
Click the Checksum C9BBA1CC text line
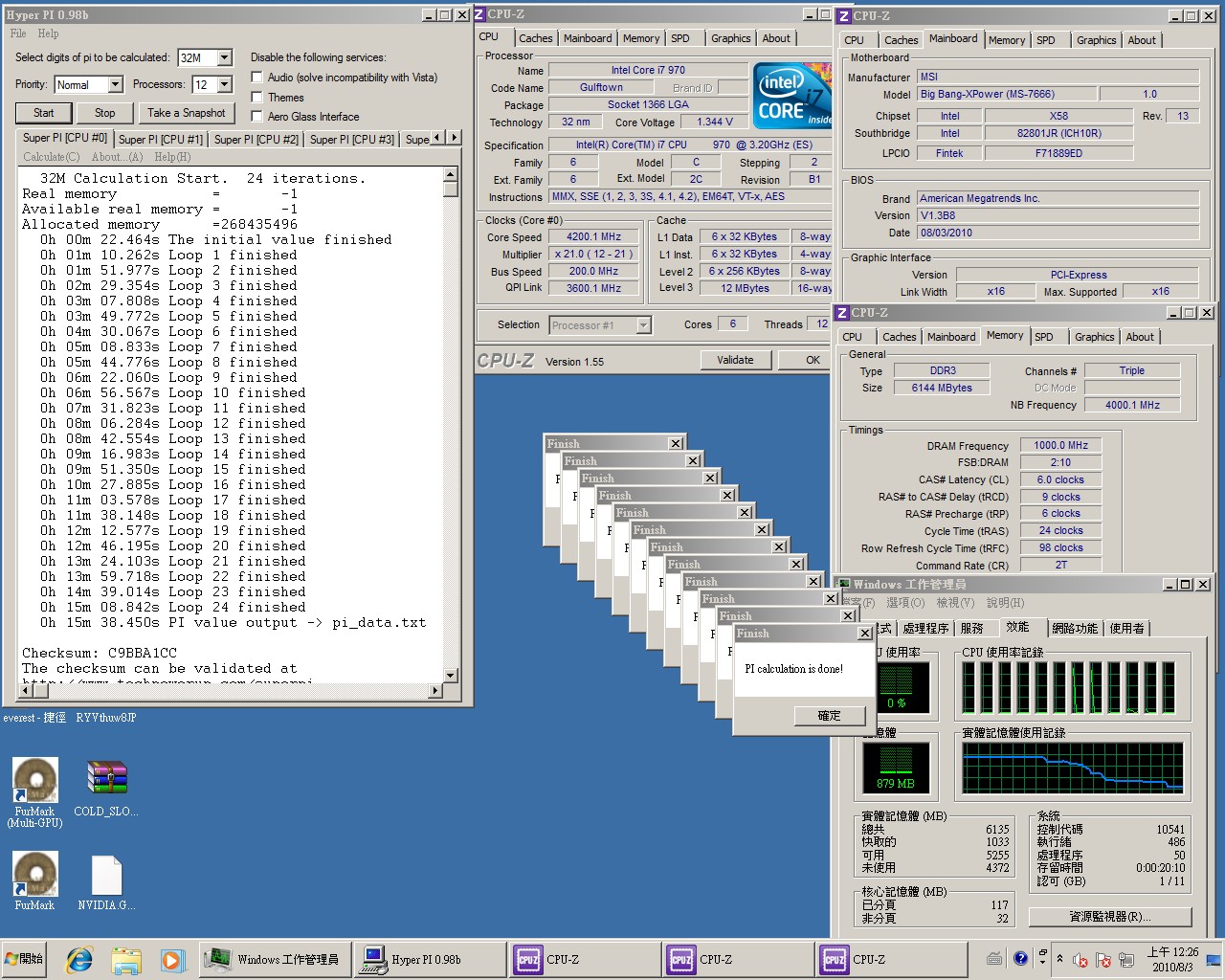coord(100,653)
